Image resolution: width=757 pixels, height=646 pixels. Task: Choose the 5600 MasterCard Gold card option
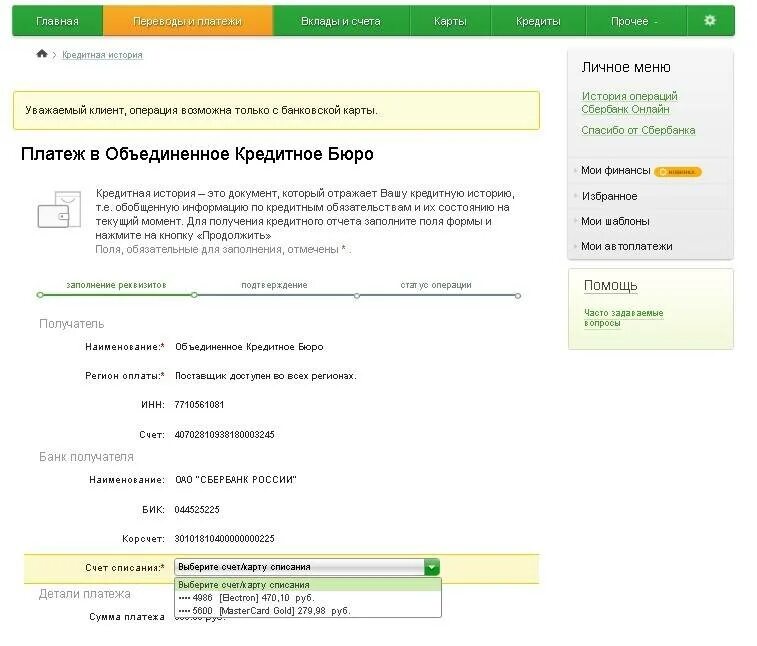(x=308, y=611)
